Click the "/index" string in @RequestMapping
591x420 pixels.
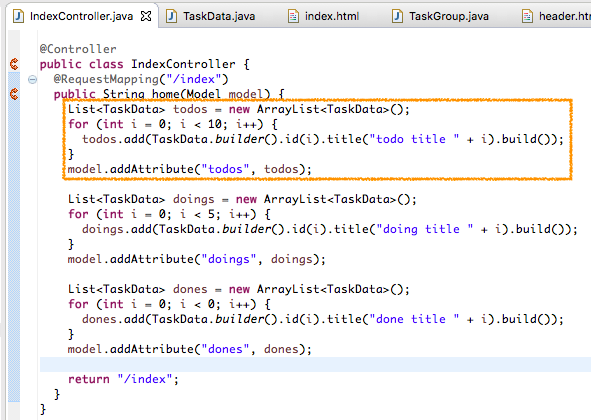click(x=194, y=79)
